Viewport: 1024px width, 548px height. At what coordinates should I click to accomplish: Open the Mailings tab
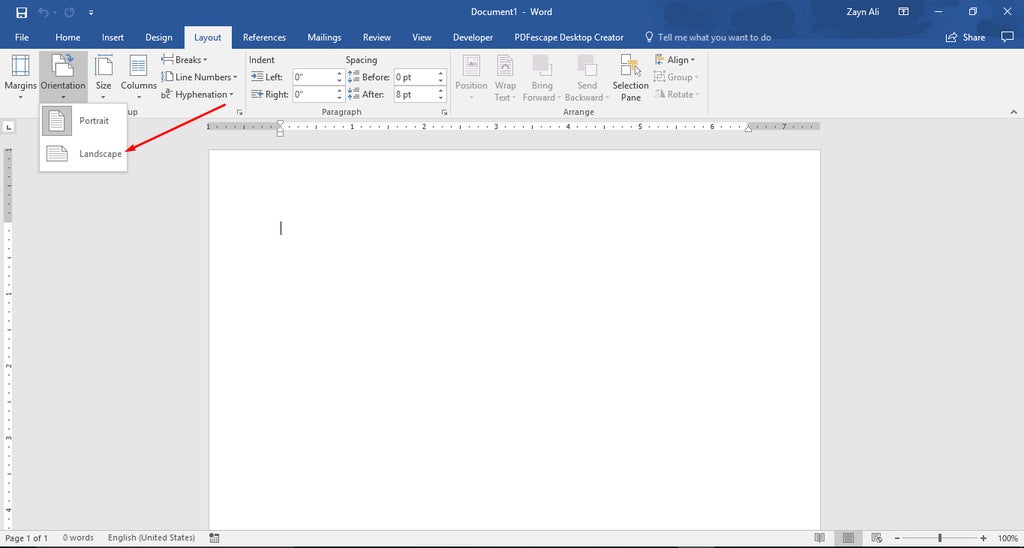(324, 37)
